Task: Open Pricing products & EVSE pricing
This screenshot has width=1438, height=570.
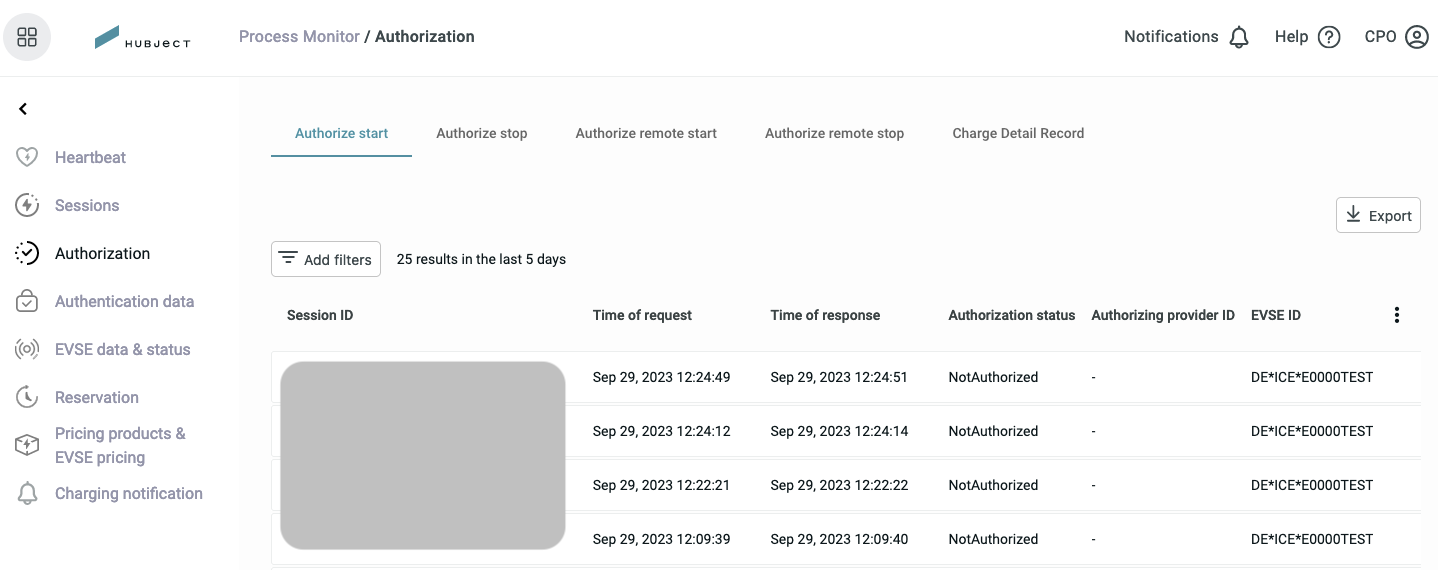Action: coord(120,445)
